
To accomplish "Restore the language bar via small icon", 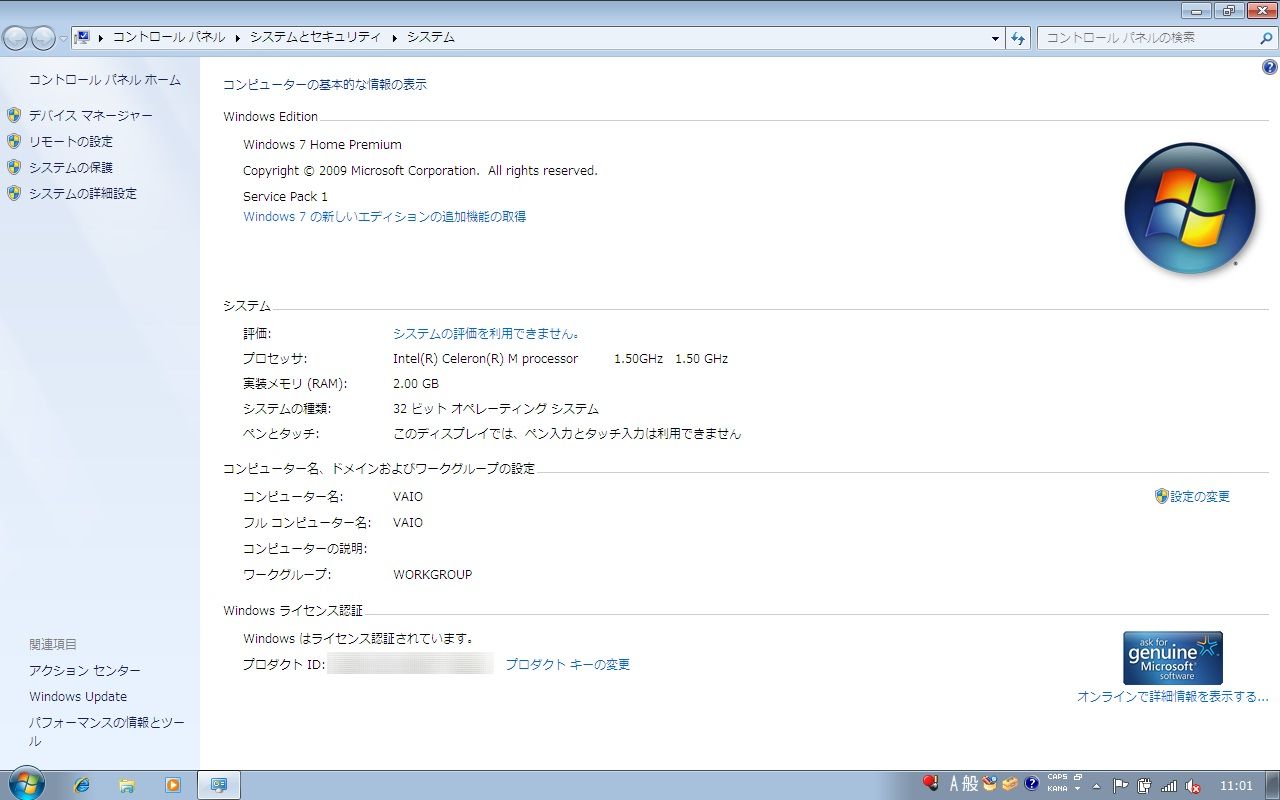I will (1078, 777).
